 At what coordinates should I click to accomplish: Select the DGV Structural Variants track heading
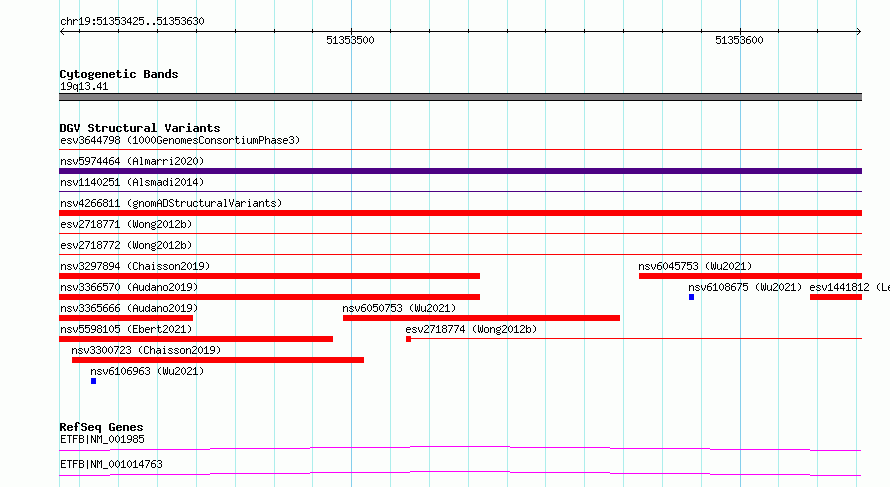pos(140,128)
